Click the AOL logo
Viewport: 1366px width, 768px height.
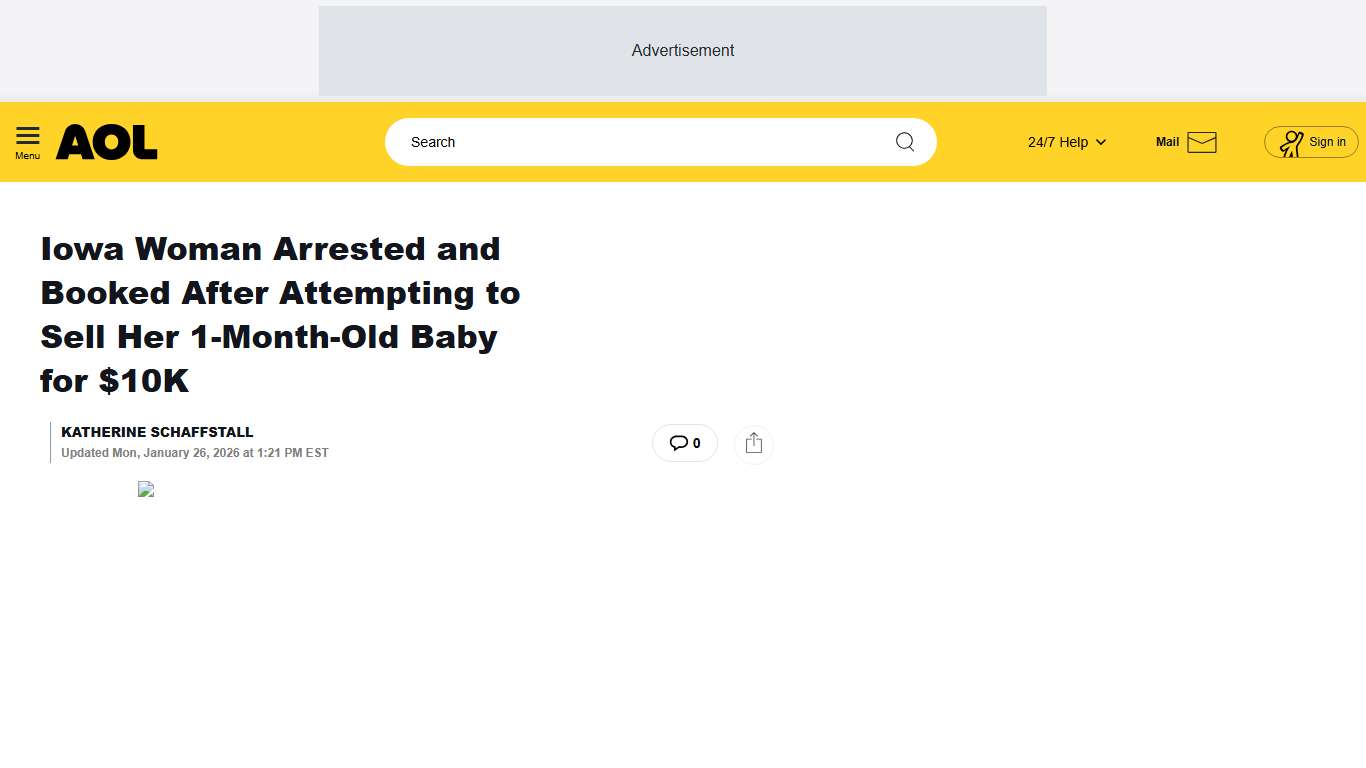[x=106, y=141]
